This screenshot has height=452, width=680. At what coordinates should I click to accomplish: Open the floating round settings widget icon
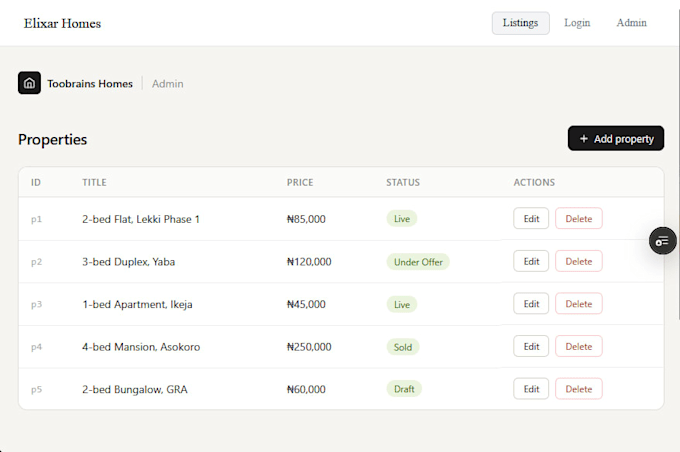pos(662,241)
